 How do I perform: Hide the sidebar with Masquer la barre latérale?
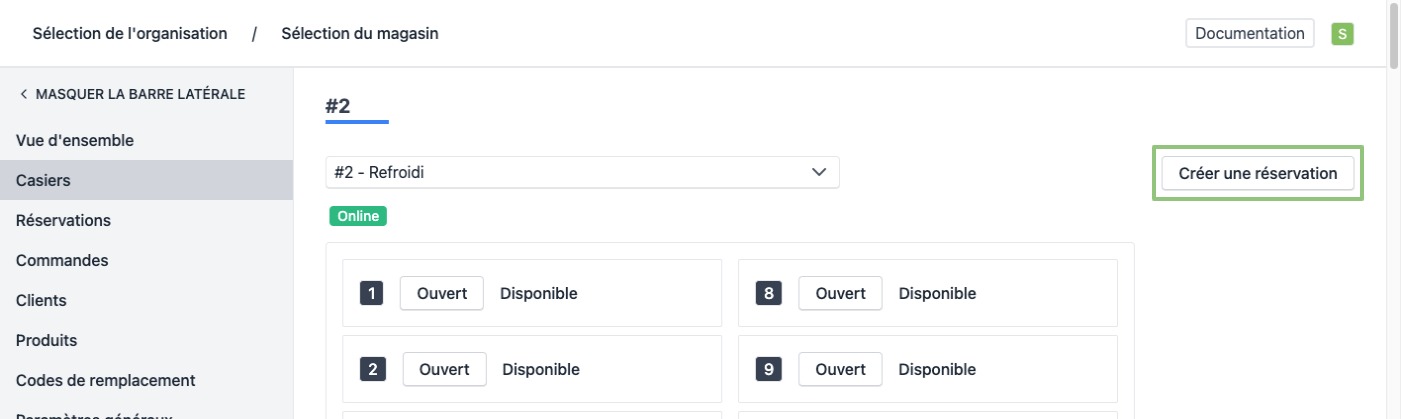(131, 94)
